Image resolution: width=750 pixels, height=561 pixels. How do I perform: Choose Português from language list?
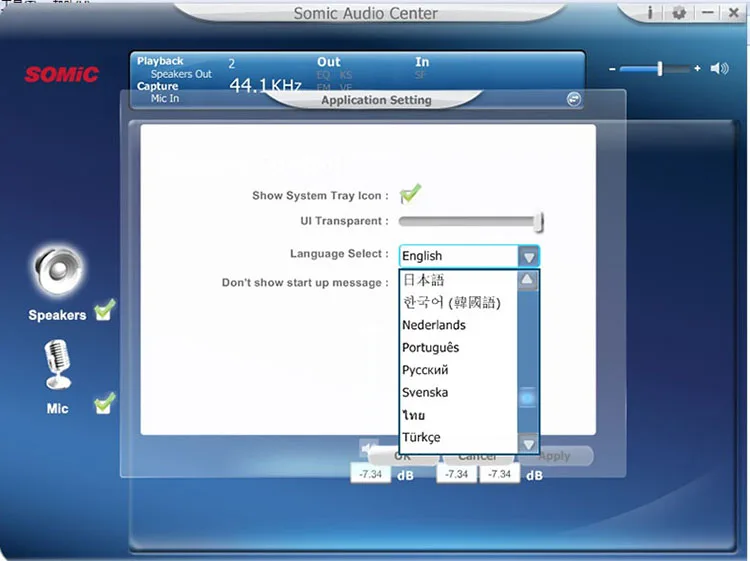tap(459, 347)
